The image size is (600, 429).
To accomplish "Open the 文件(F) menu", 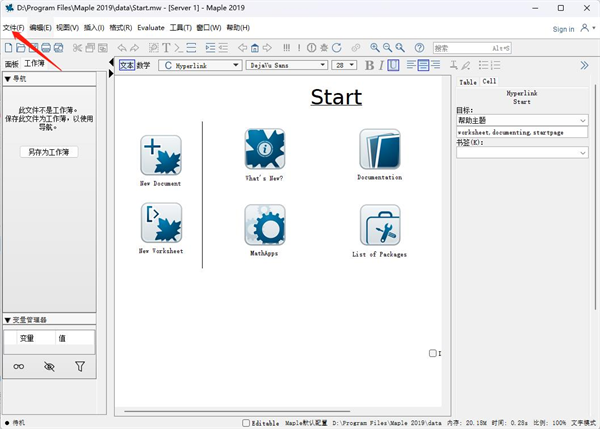I will 14,27.
